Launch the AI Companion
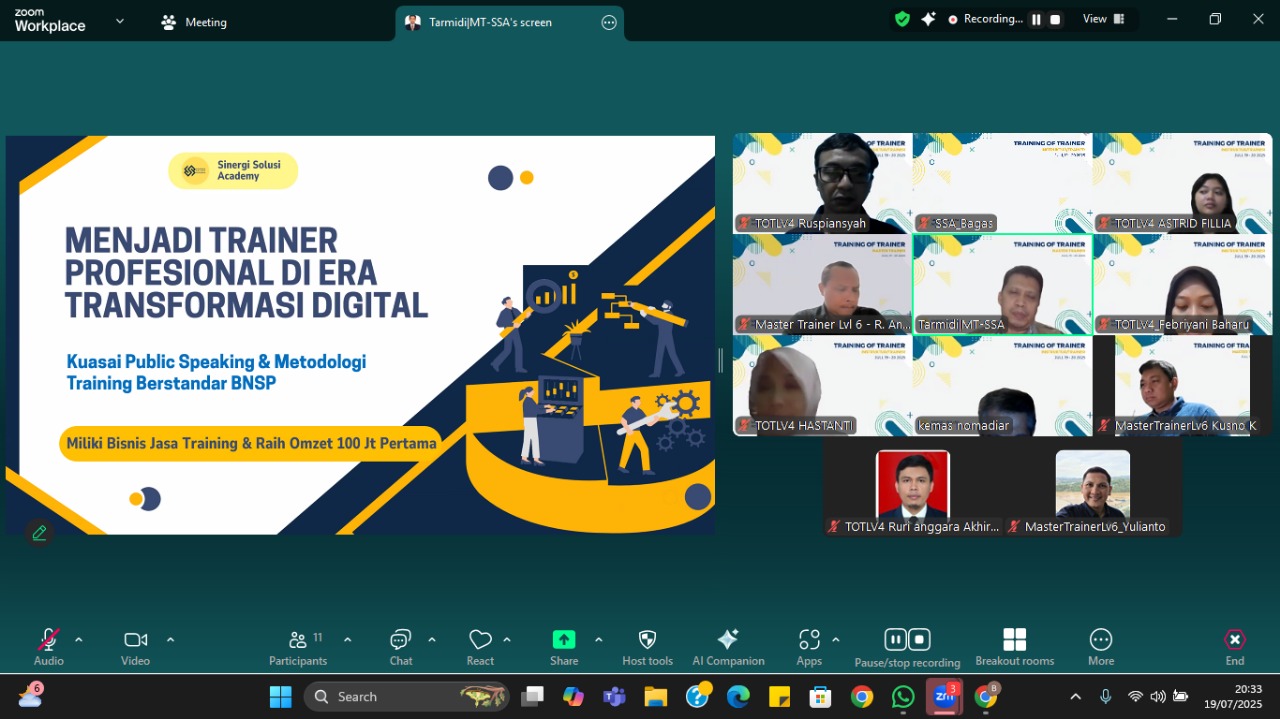Image resolution: width=1280 pixels, height=719 pixels. pyautogui.click(x=728, y=640)
